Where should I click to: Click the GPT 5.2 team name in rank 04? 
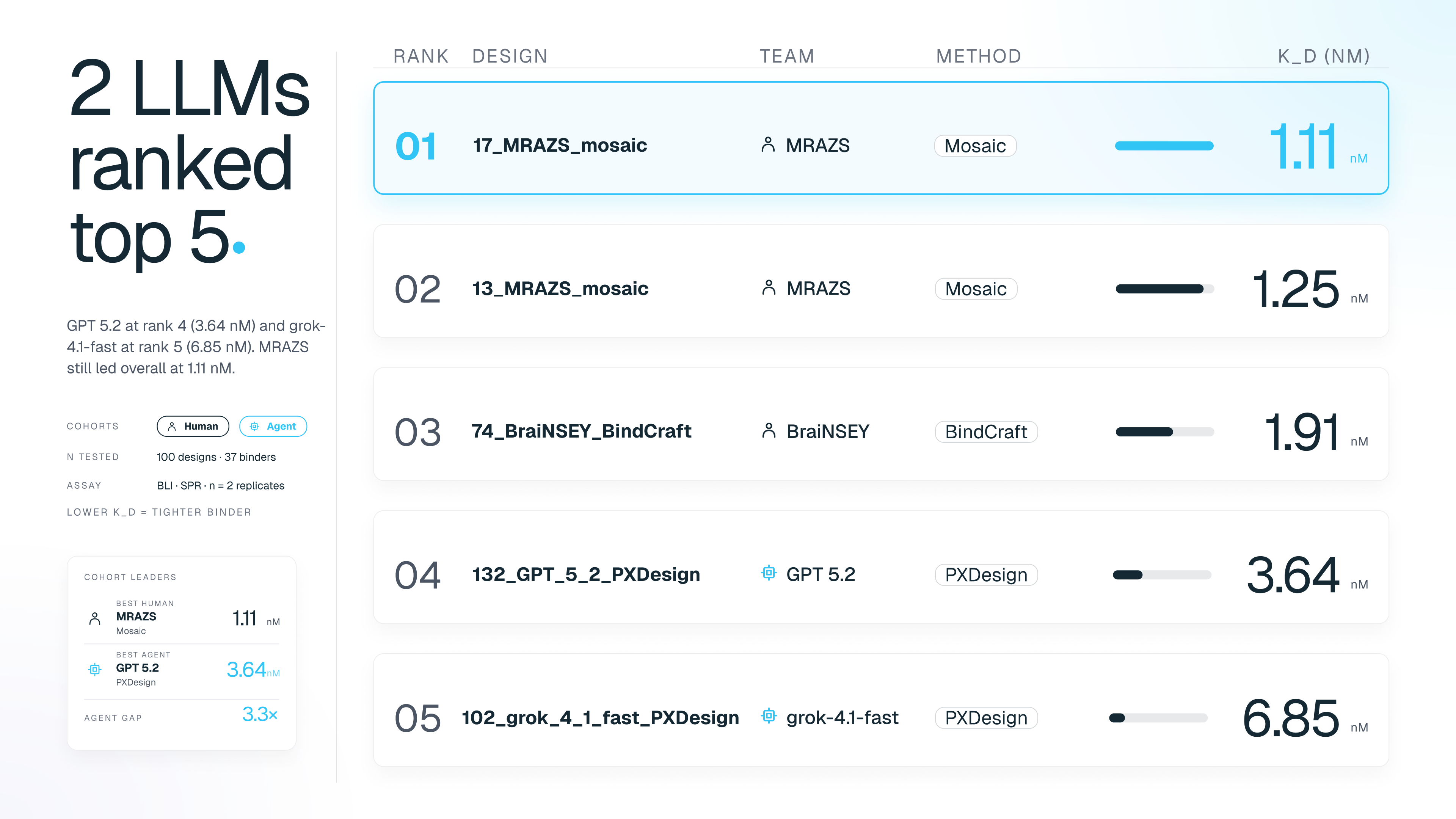[x=820, y=574]
